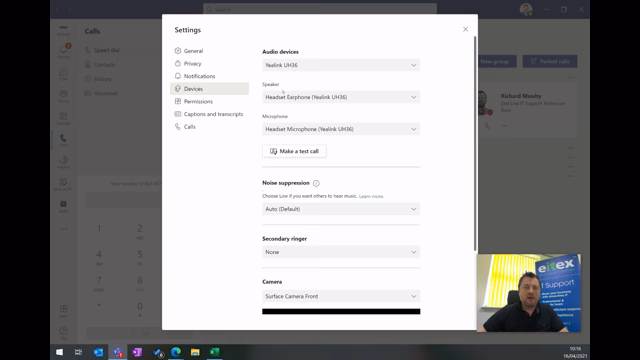Click the taskbar clock and date
The width and height of the screenshot is (640, 360).
pos(575,352)
